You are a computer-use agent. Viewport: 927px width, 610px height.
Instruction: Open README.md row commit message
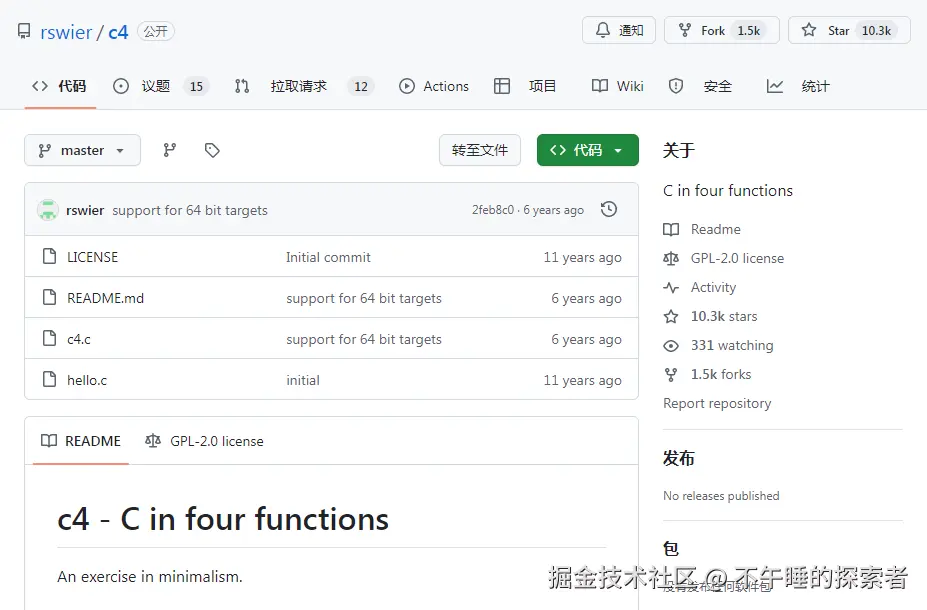[364, 298]
